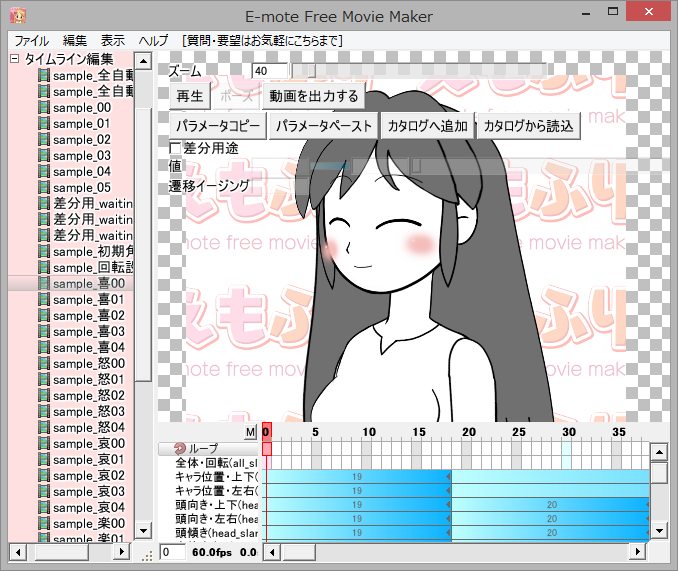Click the film icon beside sample_哀00
This screenshot has height=571, width=678.
[44, 443]
